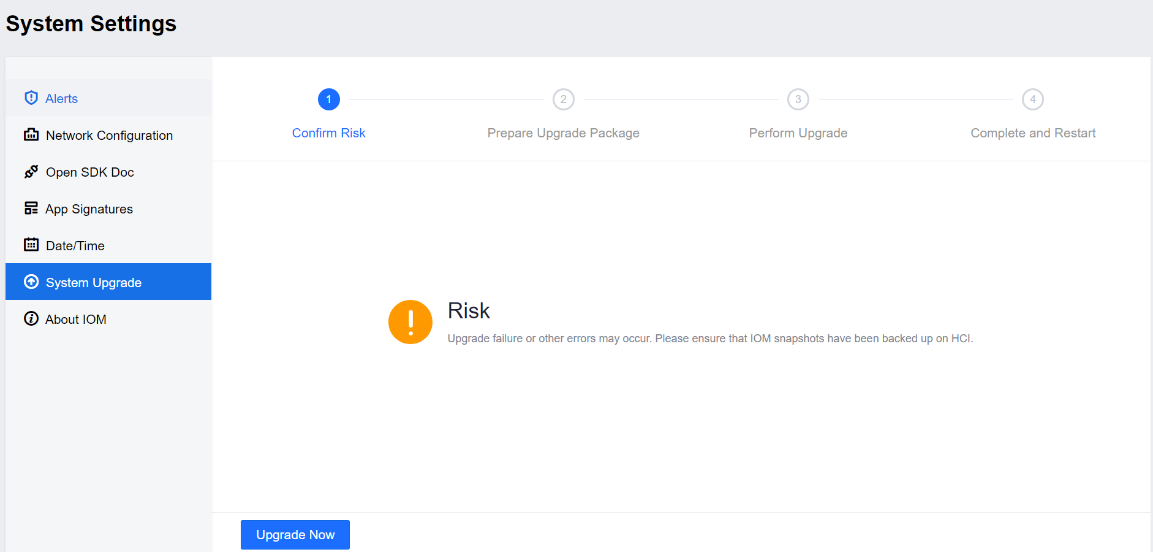Click the Network Configuration icon
This screenshot has width=1153, height=552.
tap(31, 135)
